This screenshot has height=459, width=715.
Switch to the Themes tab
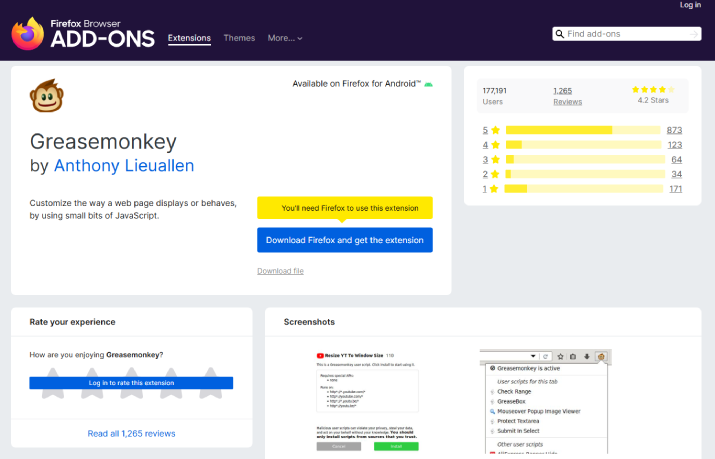pos(239,38)
